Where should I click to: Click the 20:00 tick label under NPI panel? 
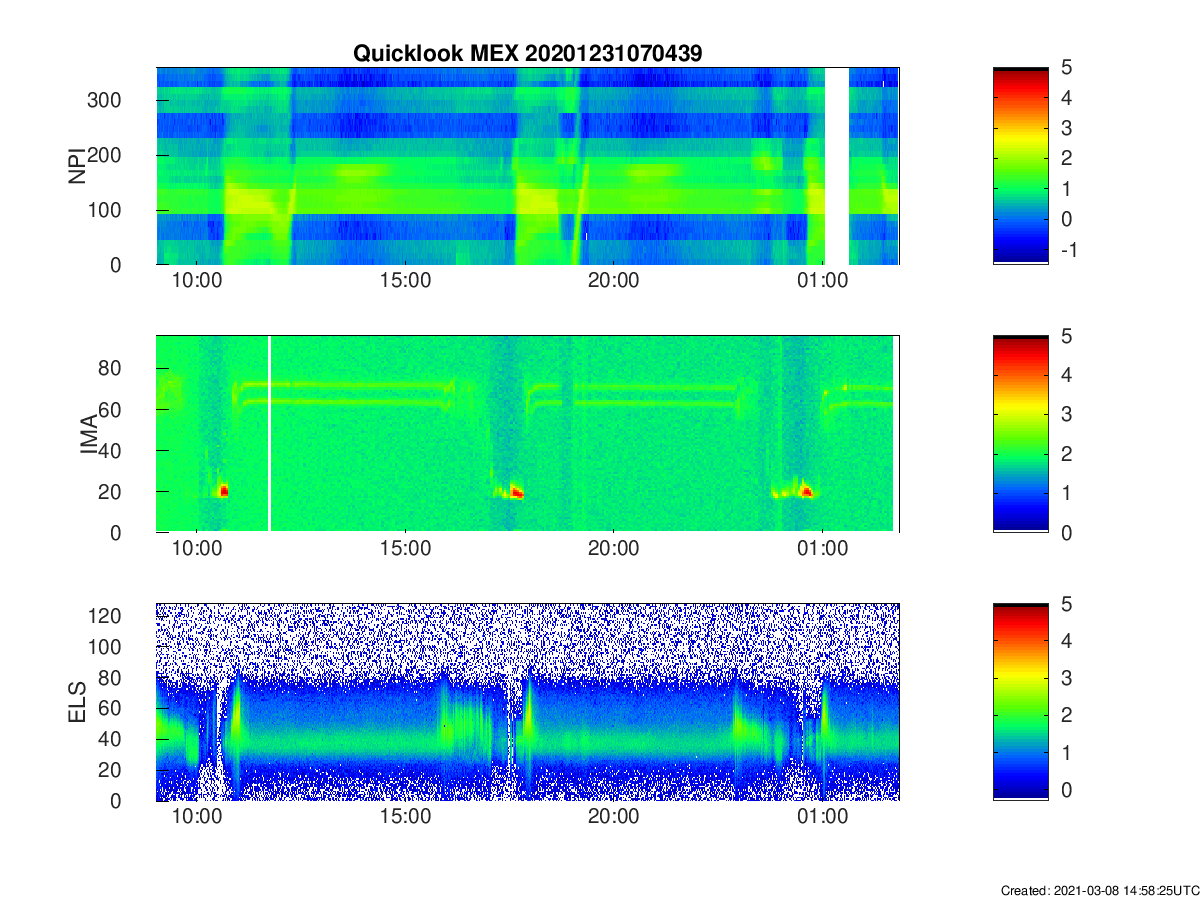pos(613,281)
